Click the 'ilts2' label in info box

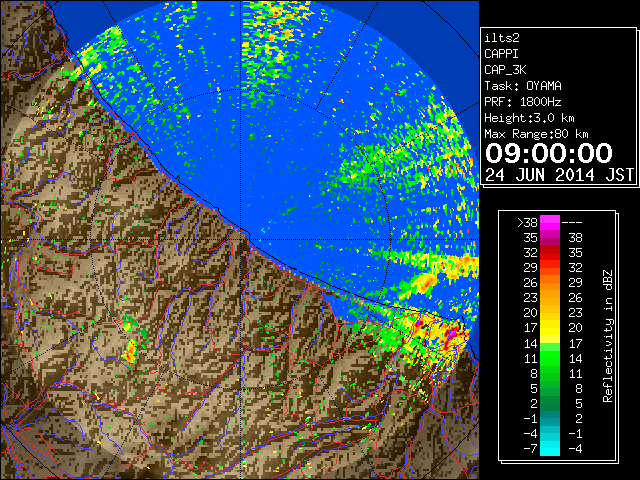tap(502, 38)
